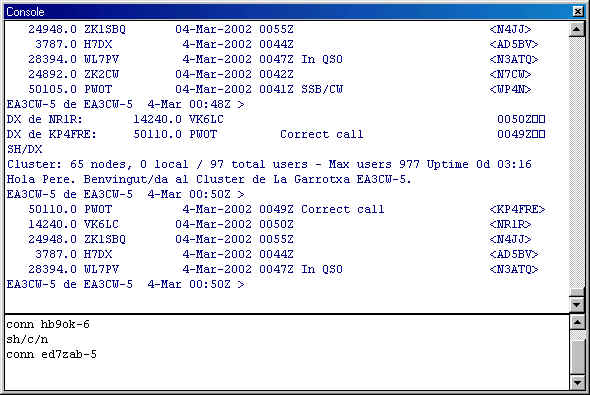Click the command input pane scroll-down arrow
The image size is (590, 395).
tap(578, 383)
